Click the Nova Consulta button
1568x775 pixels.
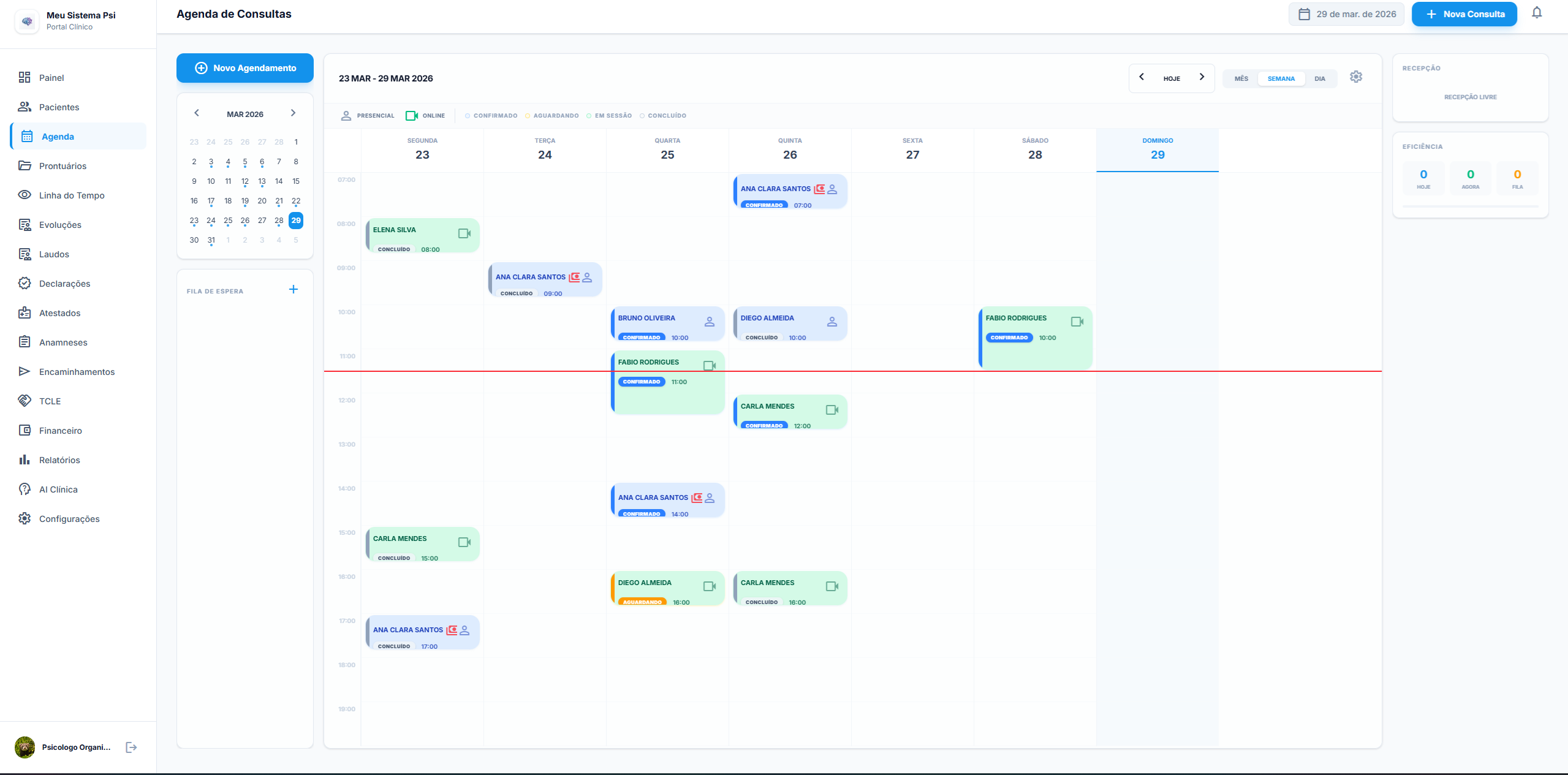1464,14
